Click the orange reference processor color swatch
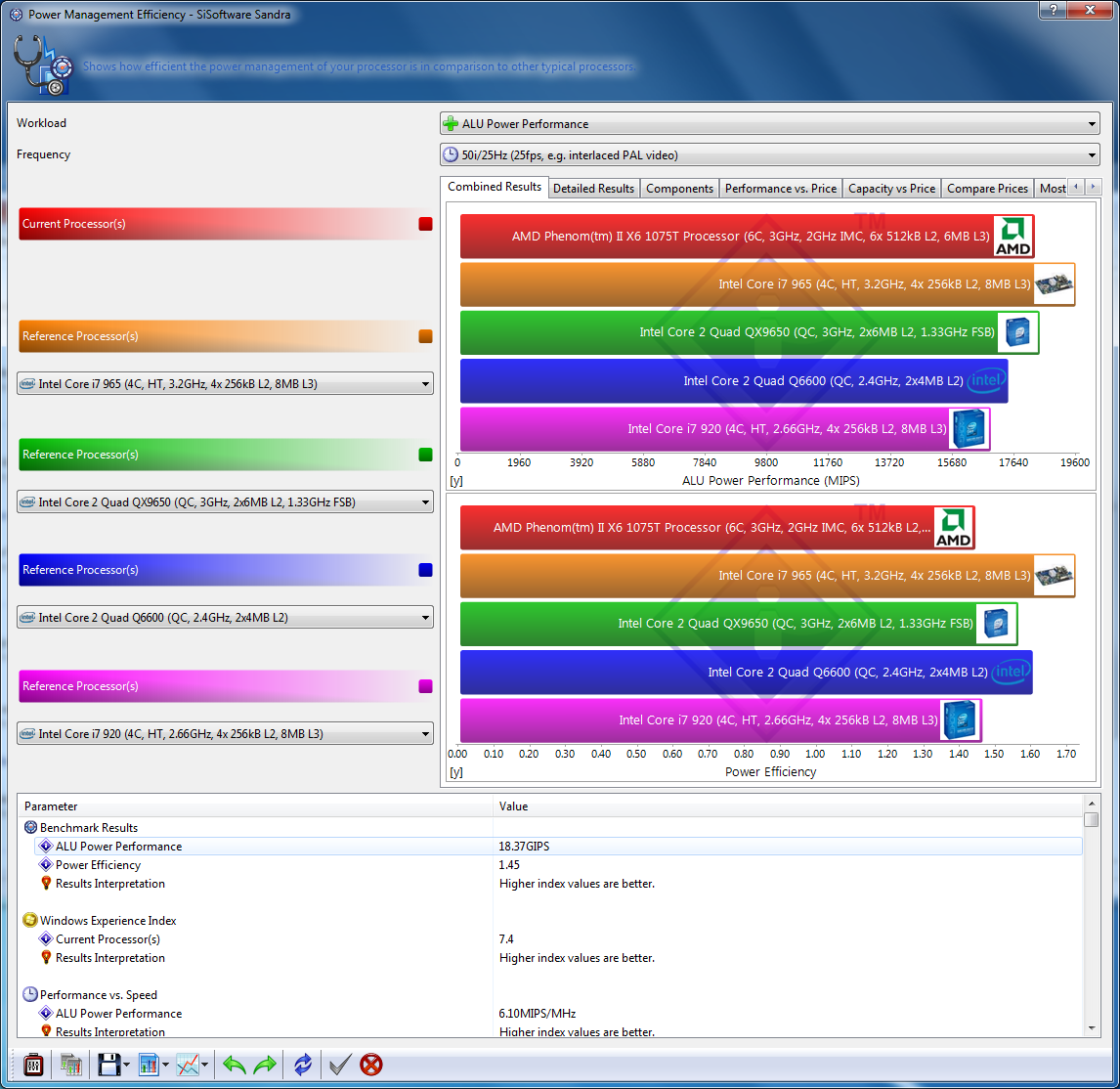The width and height of the screenshot is (1120, 1089). point(426,336)
